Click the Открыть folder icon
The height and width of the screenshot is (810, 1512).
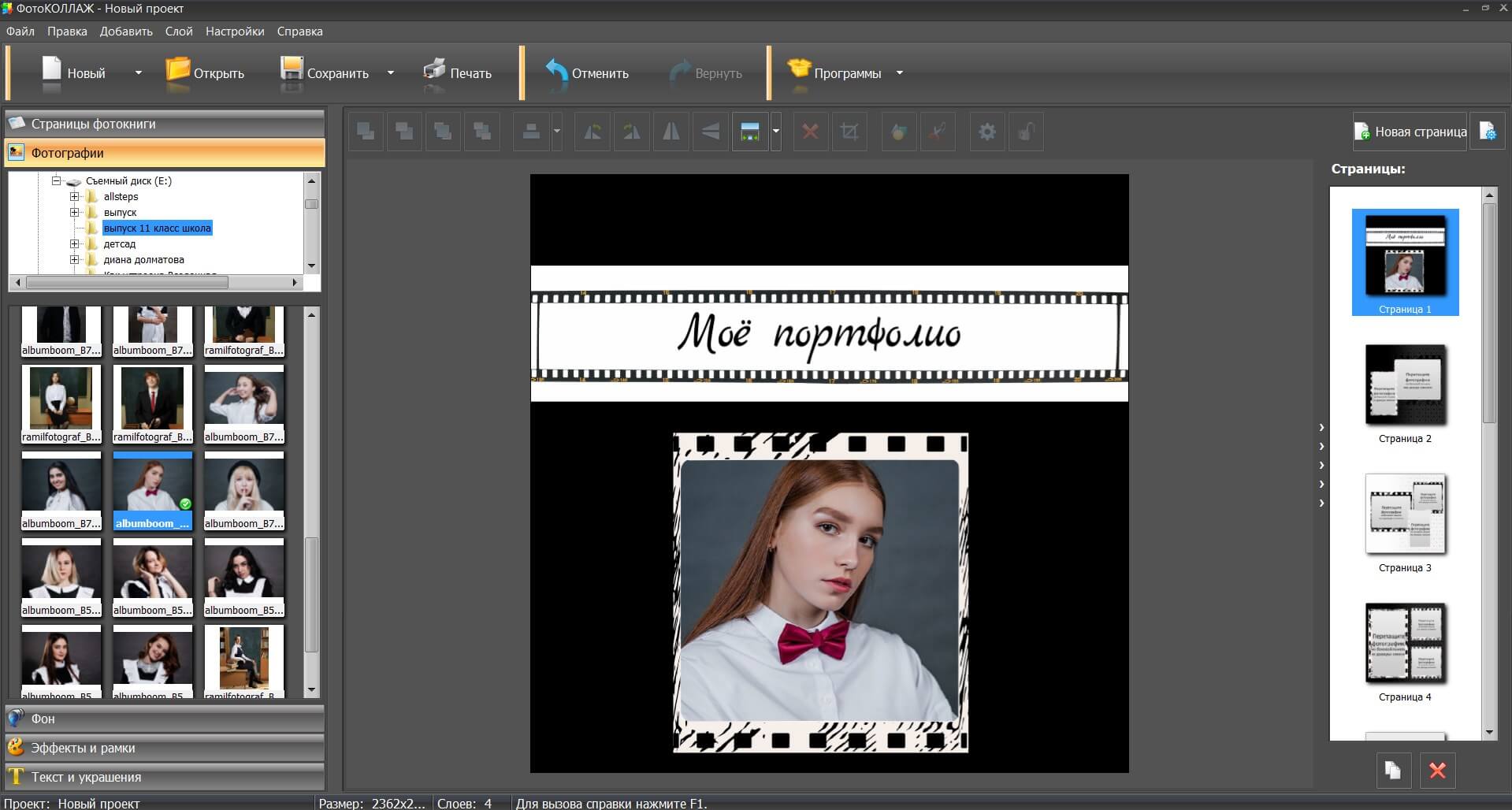point(178,70)
